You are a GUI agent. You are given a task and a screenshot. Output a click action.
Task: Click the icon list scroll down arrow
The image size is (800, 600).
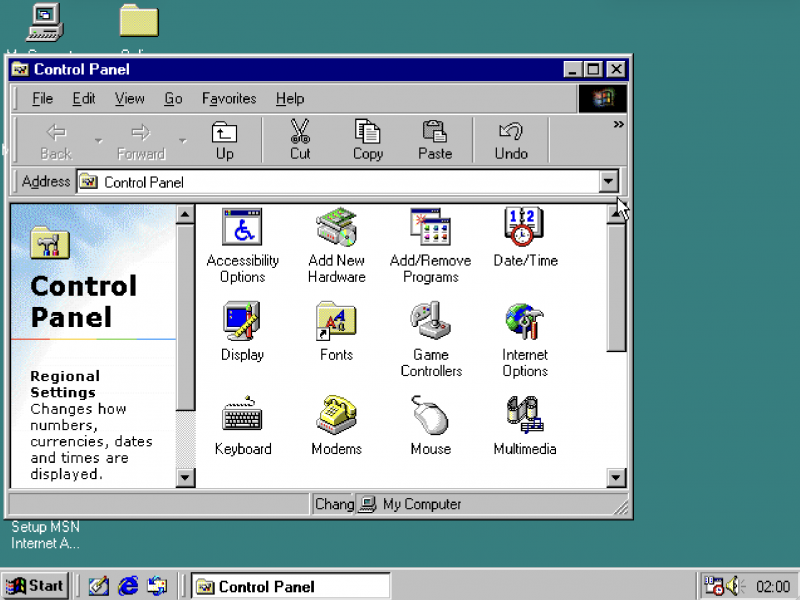616,478
